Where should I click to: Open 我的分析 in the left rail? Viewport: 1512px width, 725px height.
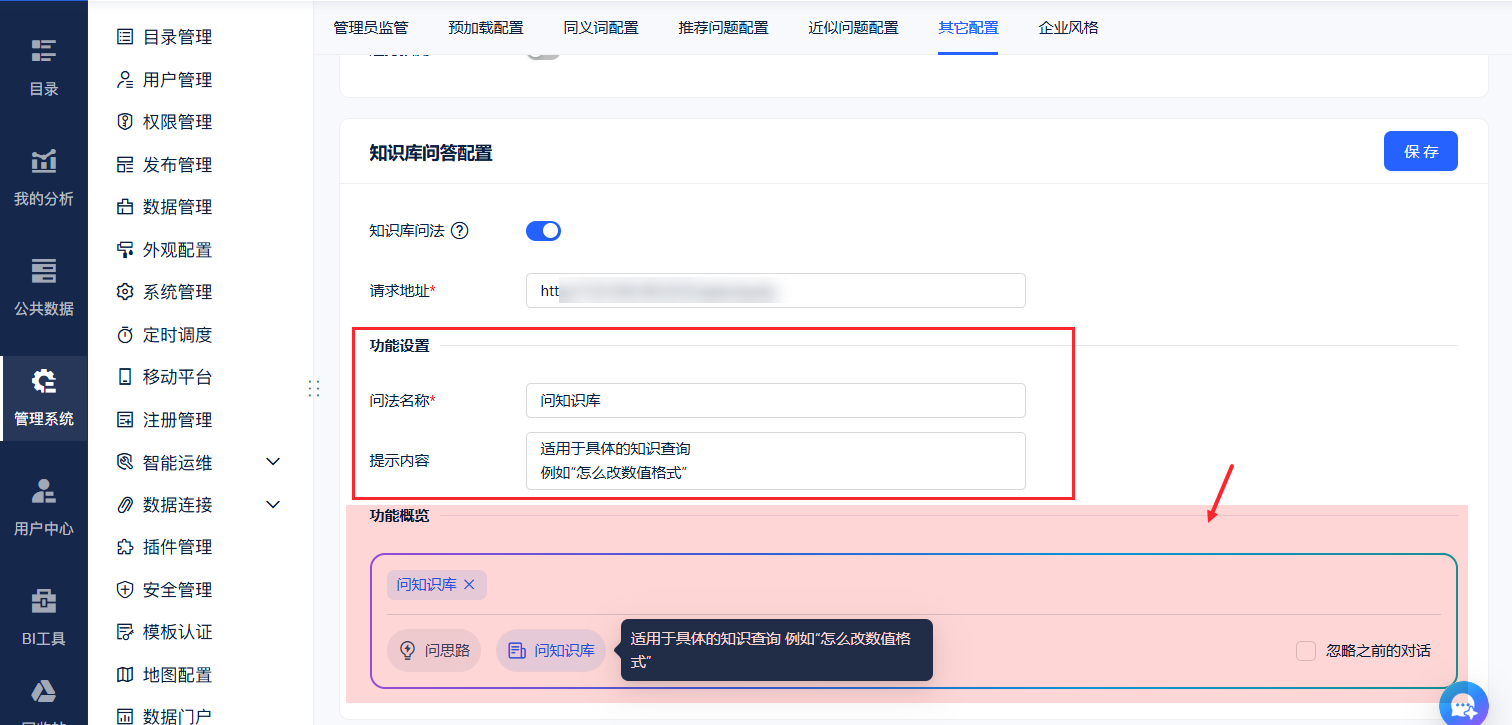coord(44,177)
